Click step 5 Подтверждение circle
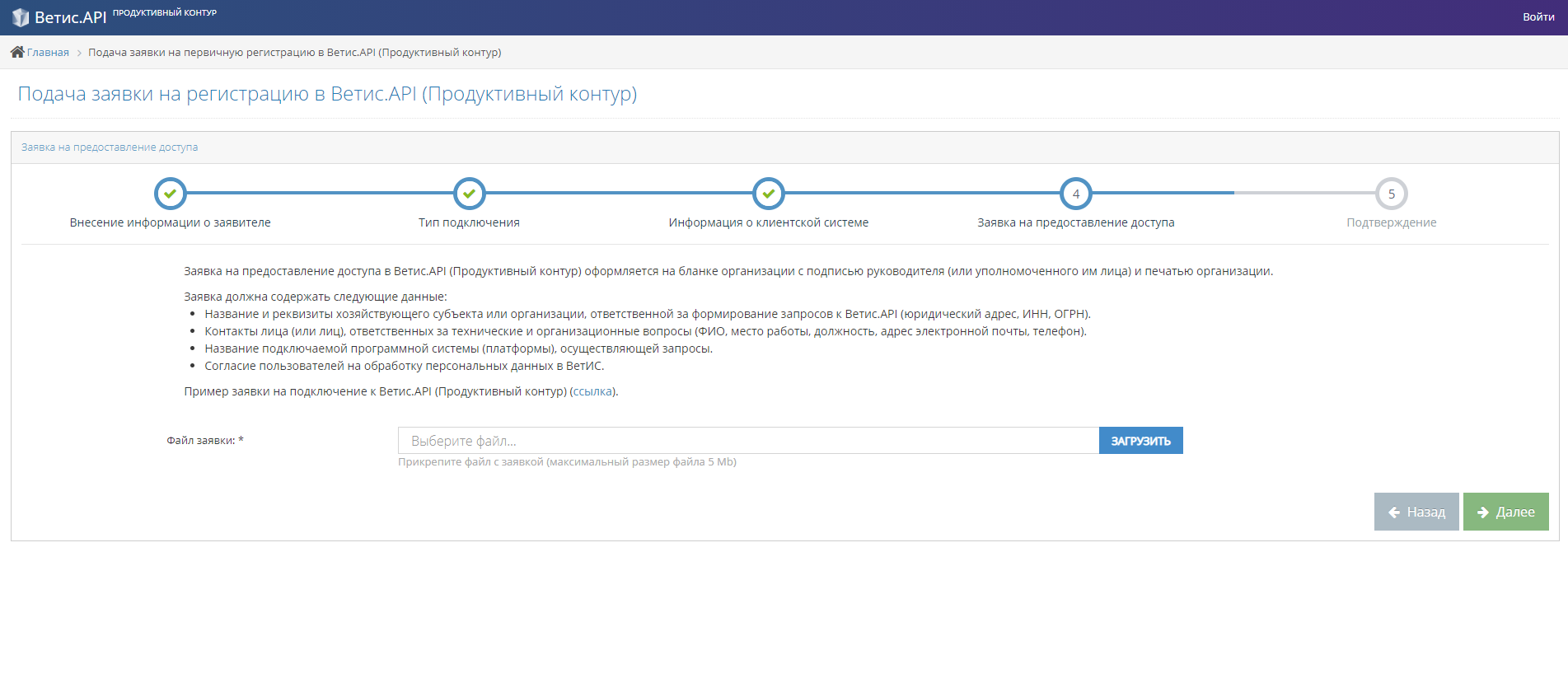1568x697 pixels. point(1392,194)
